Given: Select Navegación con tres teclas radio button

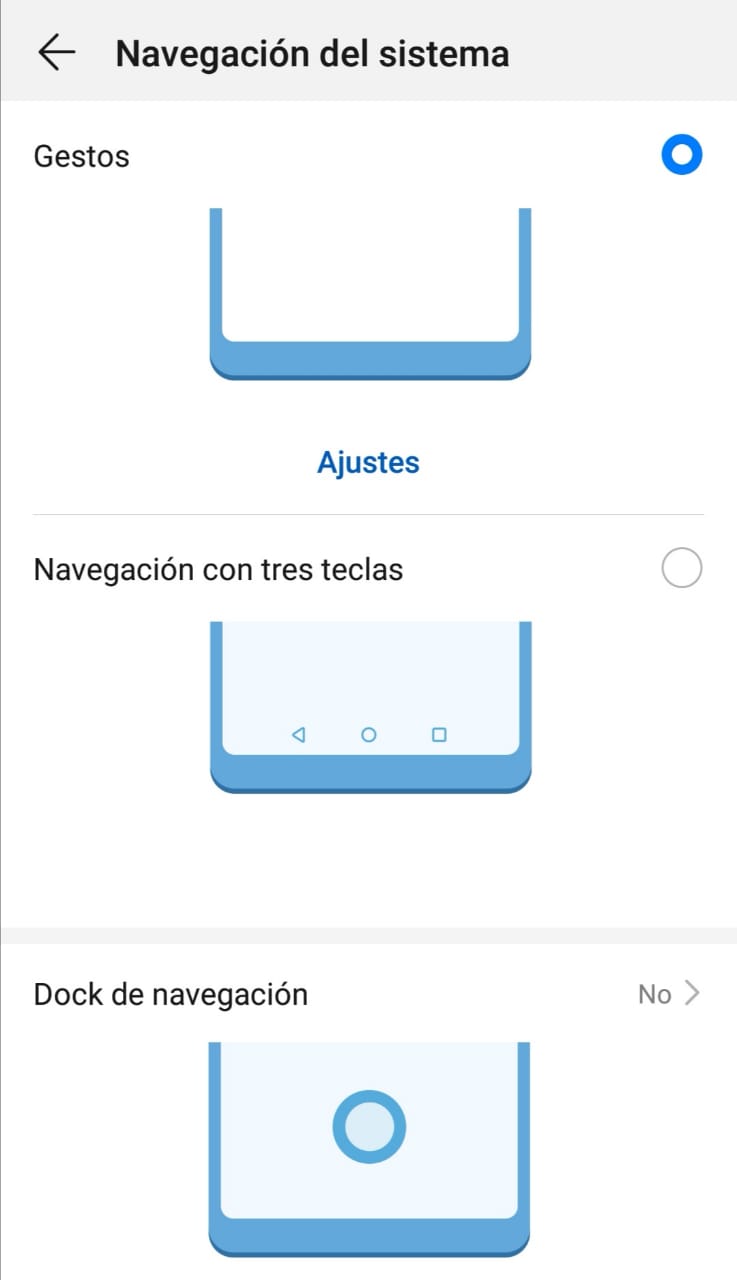Looking at the screenshot, I should (x=682, y=568).
